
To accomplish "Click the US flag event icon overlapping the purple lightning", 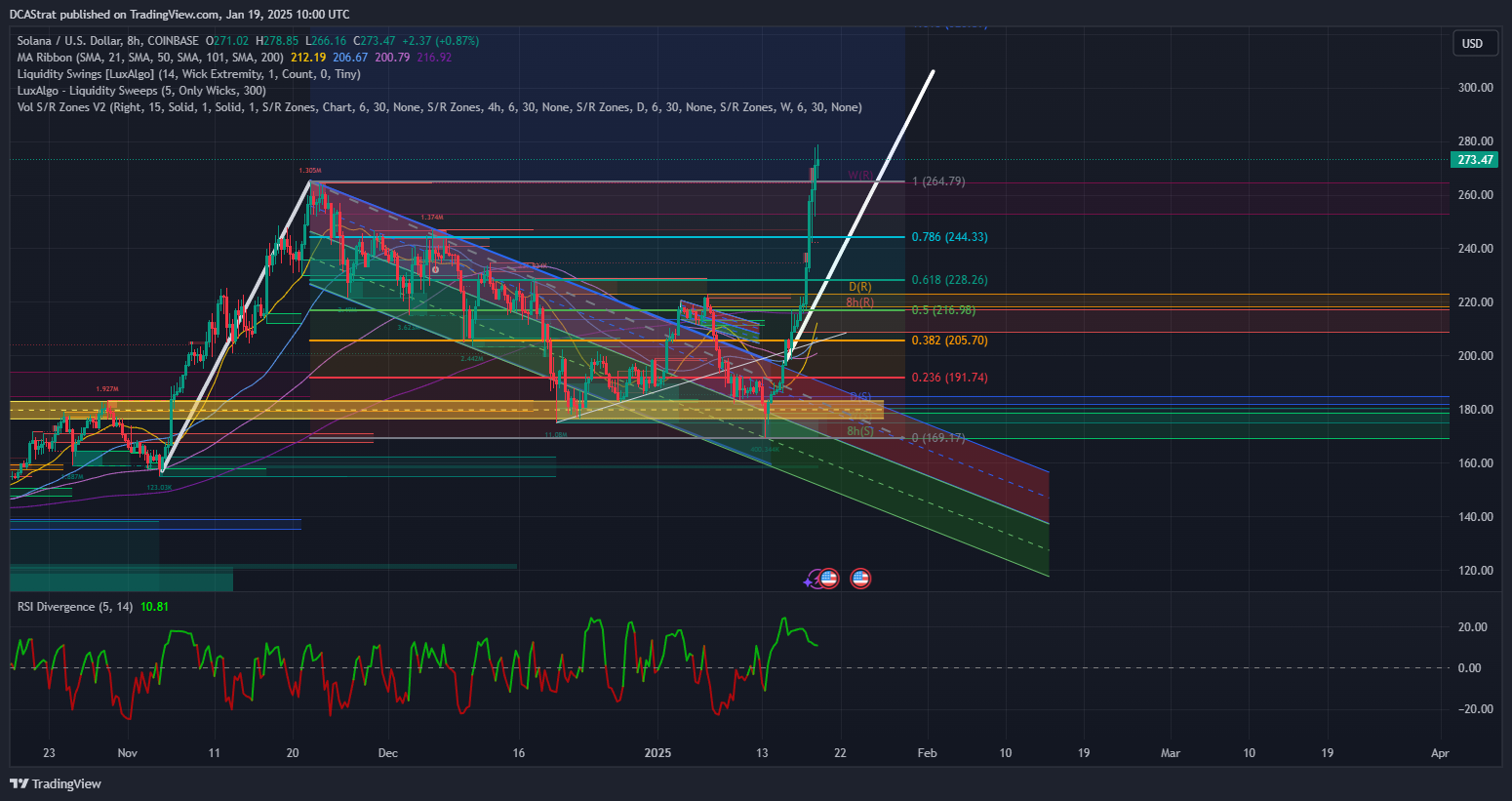I will tap(828, 579).
